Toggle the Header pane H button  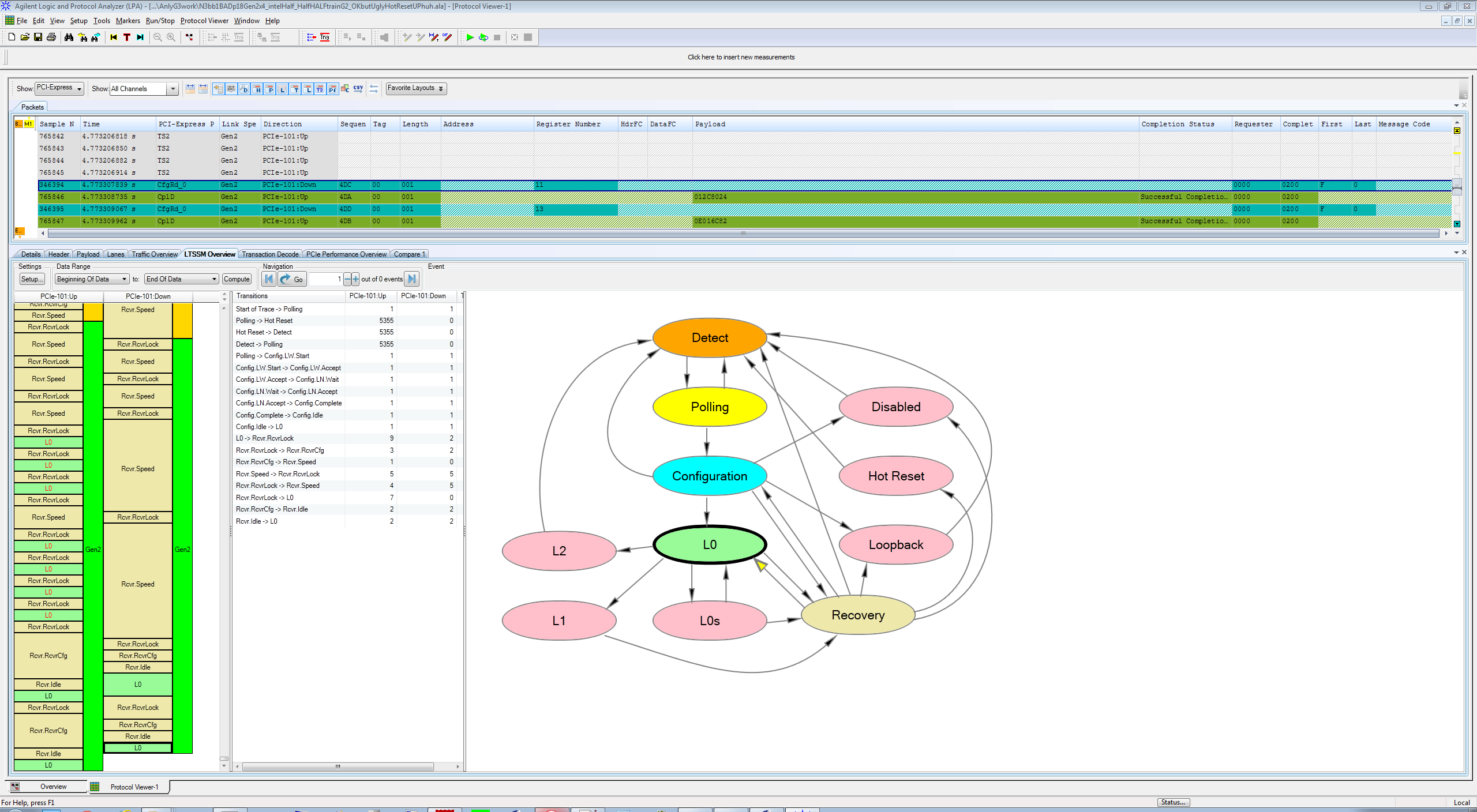(x=257, y=89)
